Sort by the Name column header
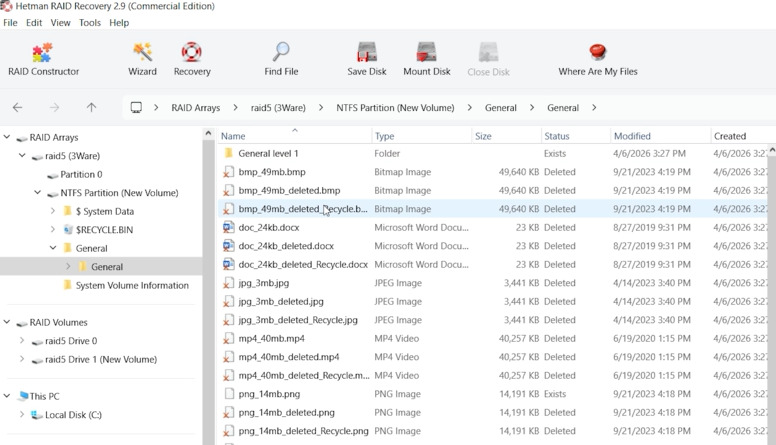 click(x=294, y=136)
